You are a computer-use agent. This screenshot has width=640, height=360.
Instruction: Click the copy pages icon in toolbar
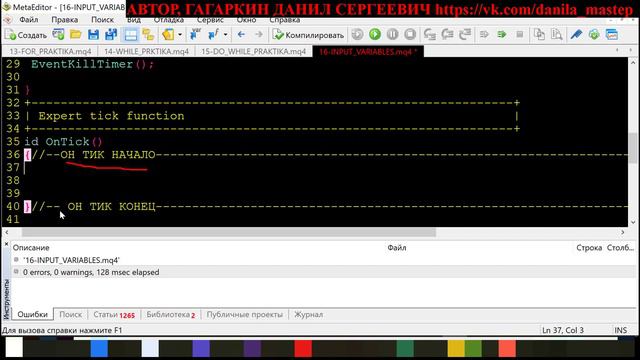tap(539, 35)
